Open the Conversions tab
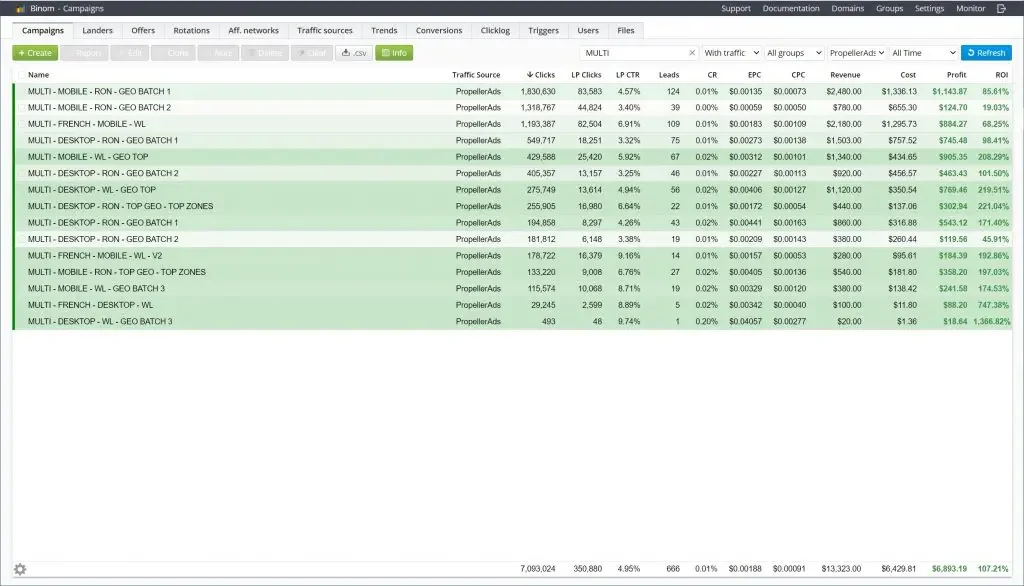Viewport: 1024px width, 586px height. (x=438, y=31)
